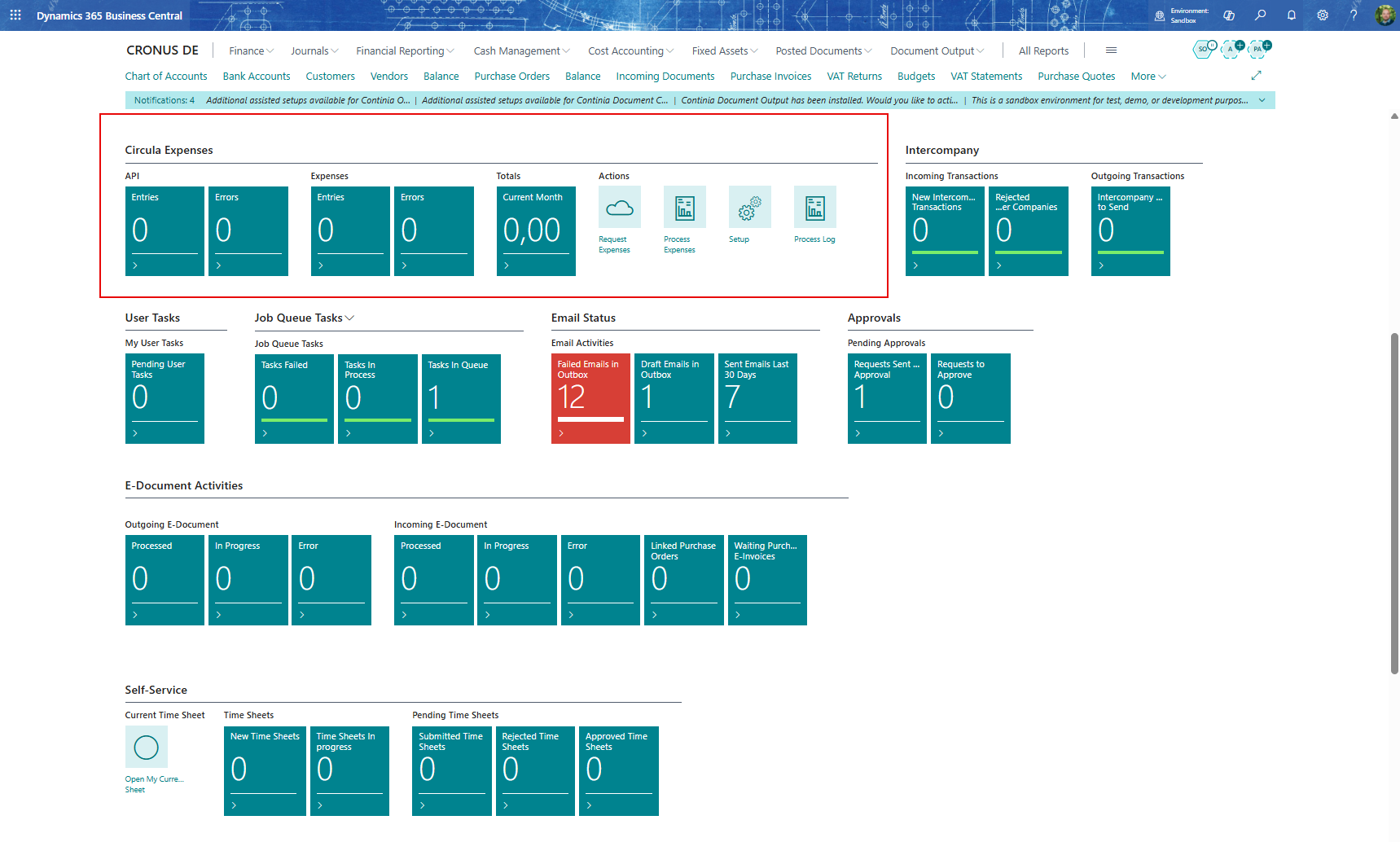Screen dimensions: 1400x842
Task: Expand the Cash Management menu
Action: 521,50
